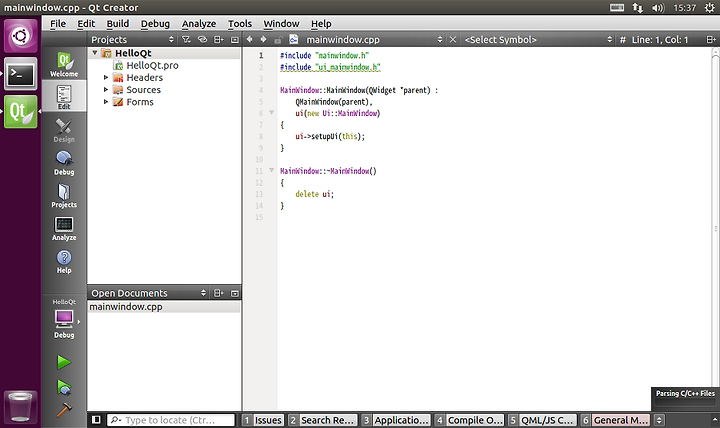Open the network indicator
The width and height of the screenshot is (720, 428).
point(637,8)
